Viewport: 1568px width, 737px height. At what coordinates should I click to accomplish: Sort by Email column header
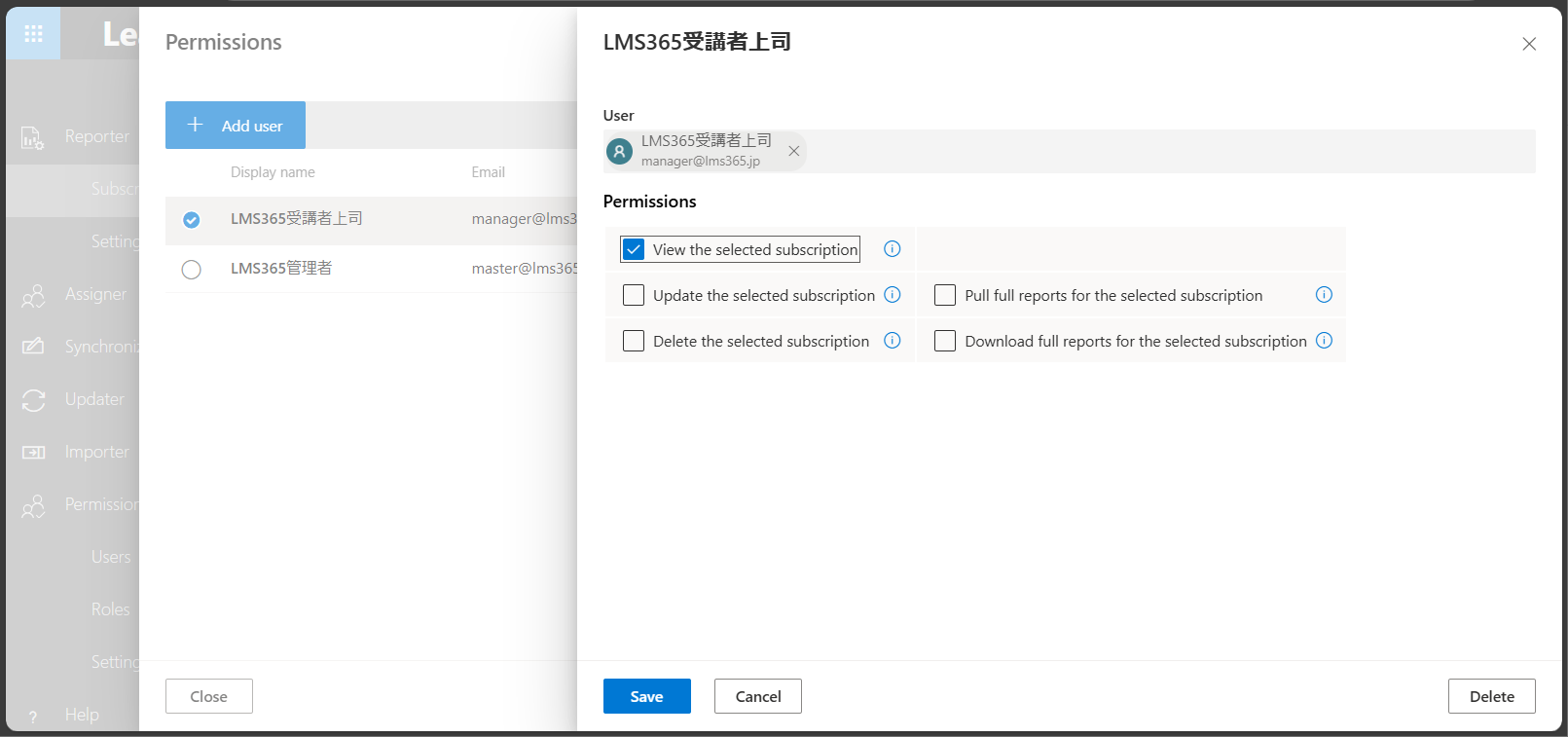point(489,172)
